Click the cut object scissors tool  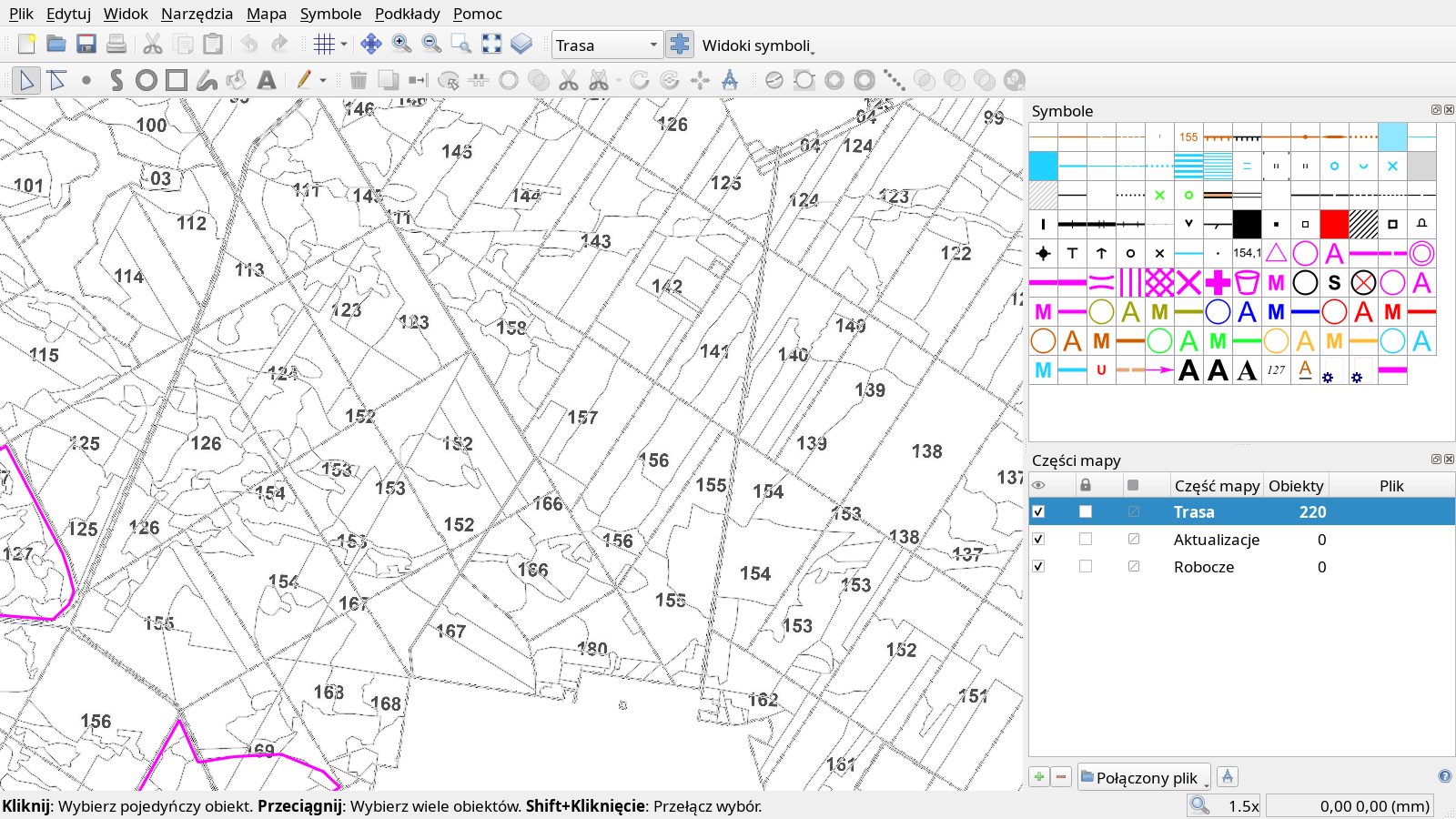pos(569,80)
